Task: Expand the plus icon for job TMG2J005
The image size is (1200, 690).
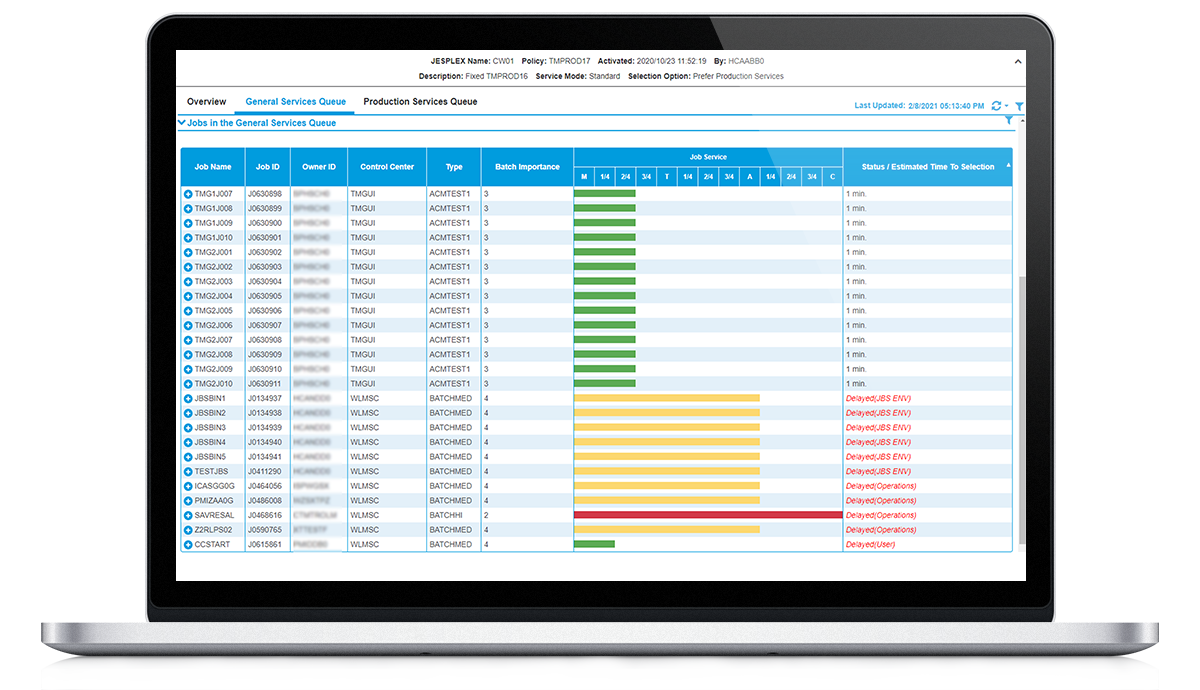Action: 188,311
